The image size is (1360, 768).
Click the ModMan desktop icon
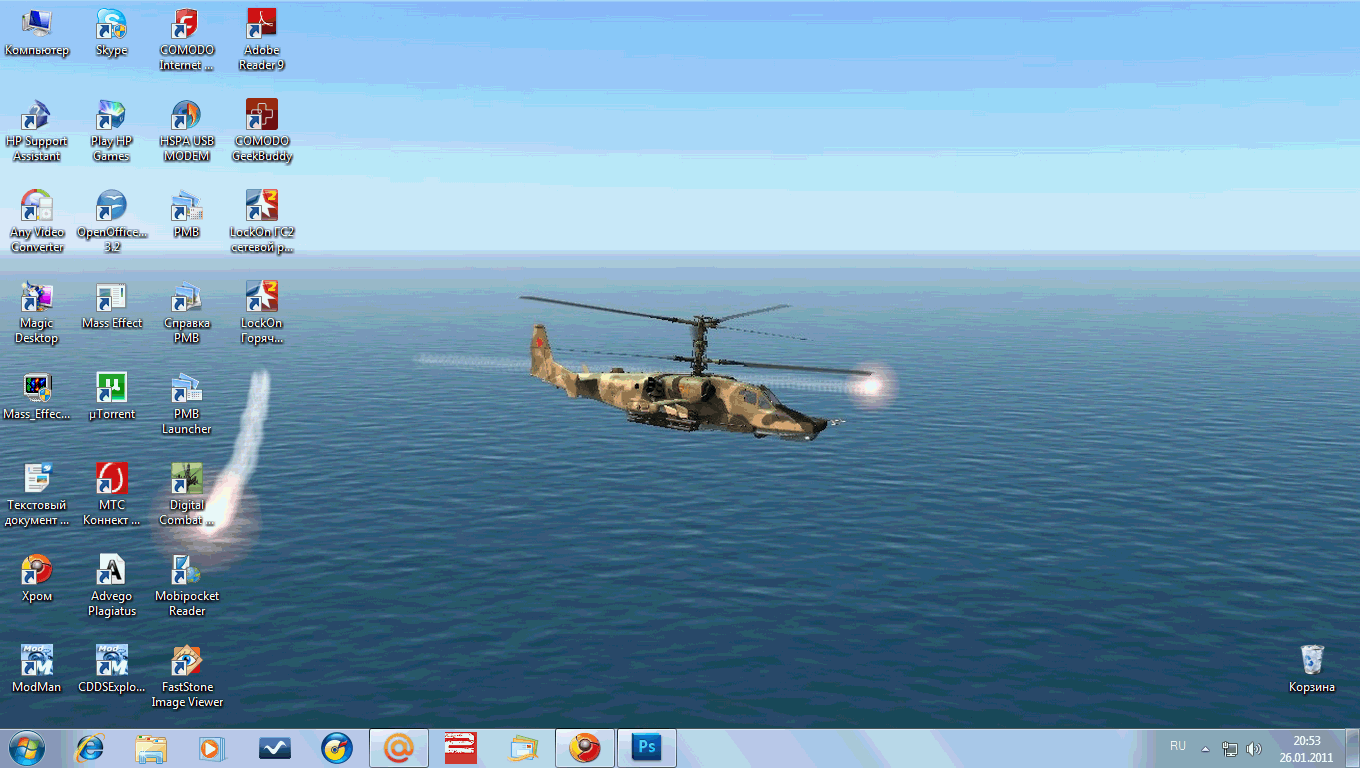tap(37, 670)
